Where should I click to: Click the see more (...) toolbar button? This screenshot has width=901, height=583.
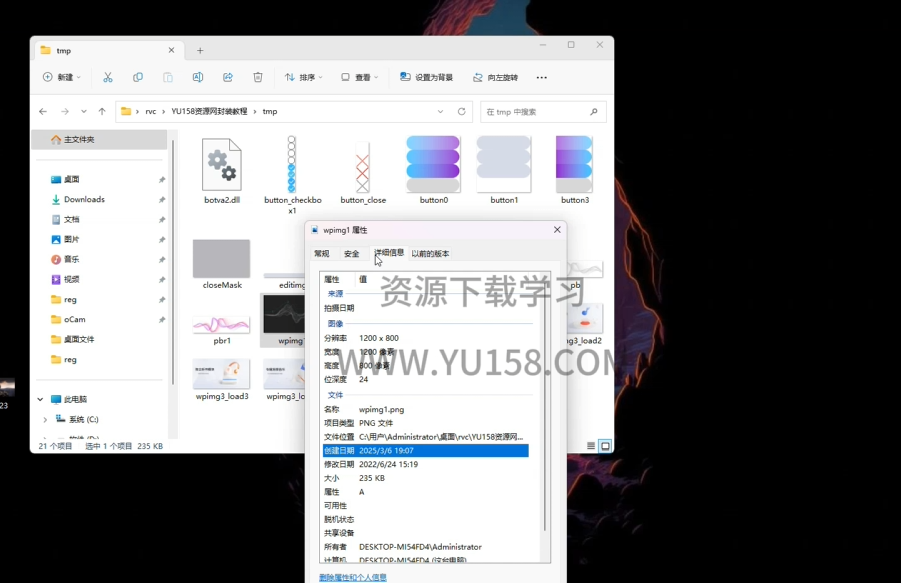coord(541,77)
